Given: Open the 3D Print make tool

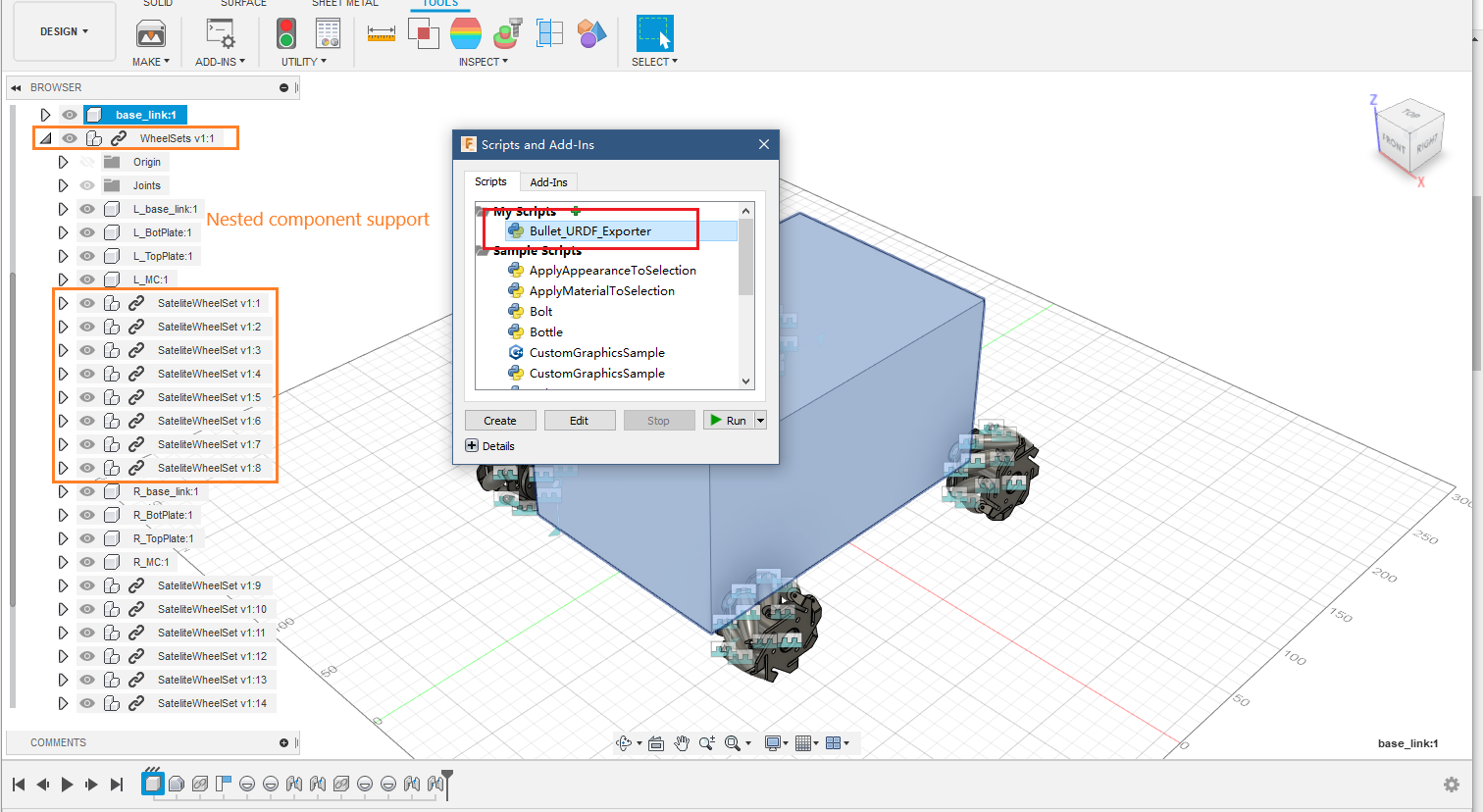Looking at the screenshot, I should pyautogui.click(x=151, y=34).
